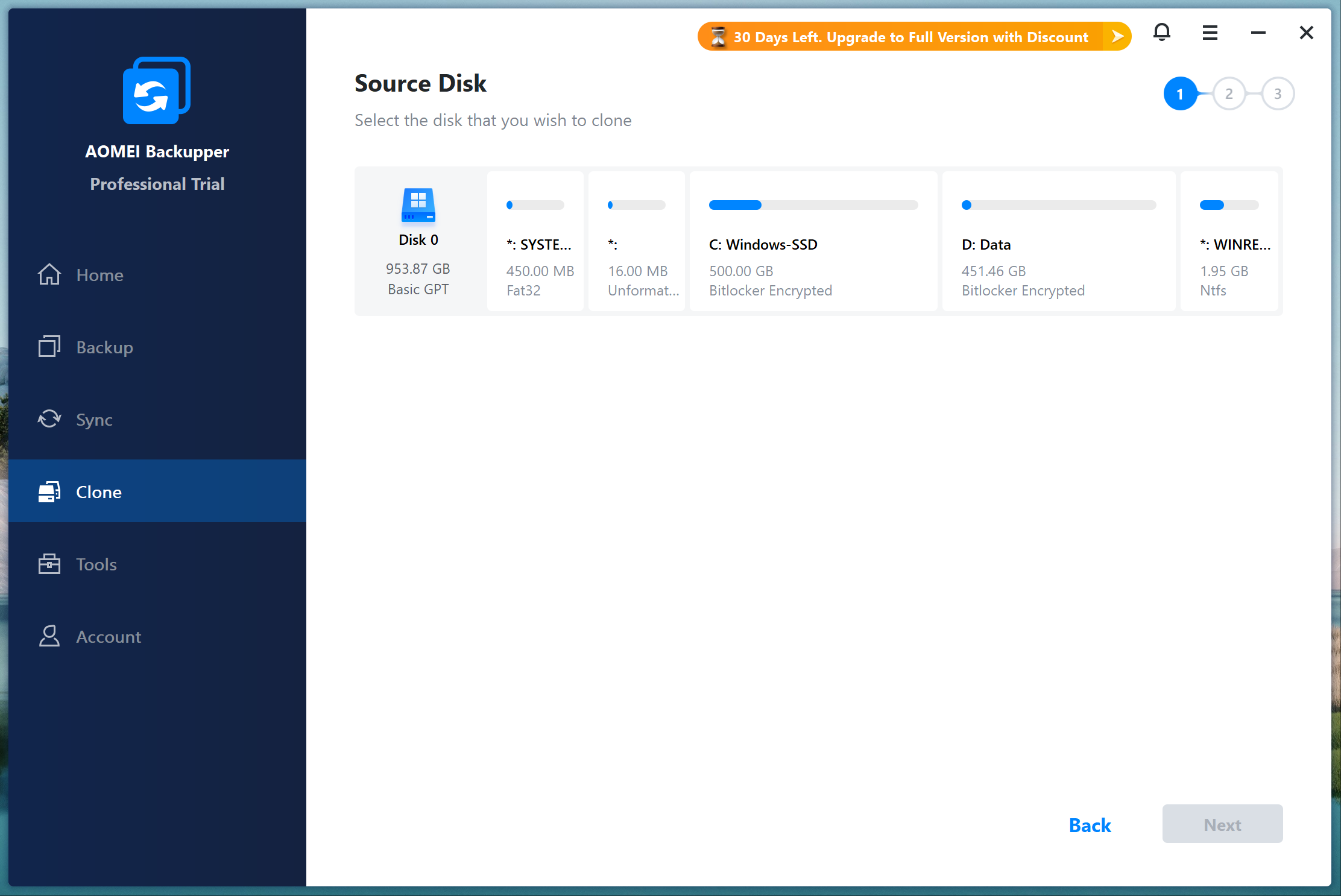This screenshot has width=1341, height=896.
Task: Click the '953.87 GB' disk size text
Action: [418, 269]
